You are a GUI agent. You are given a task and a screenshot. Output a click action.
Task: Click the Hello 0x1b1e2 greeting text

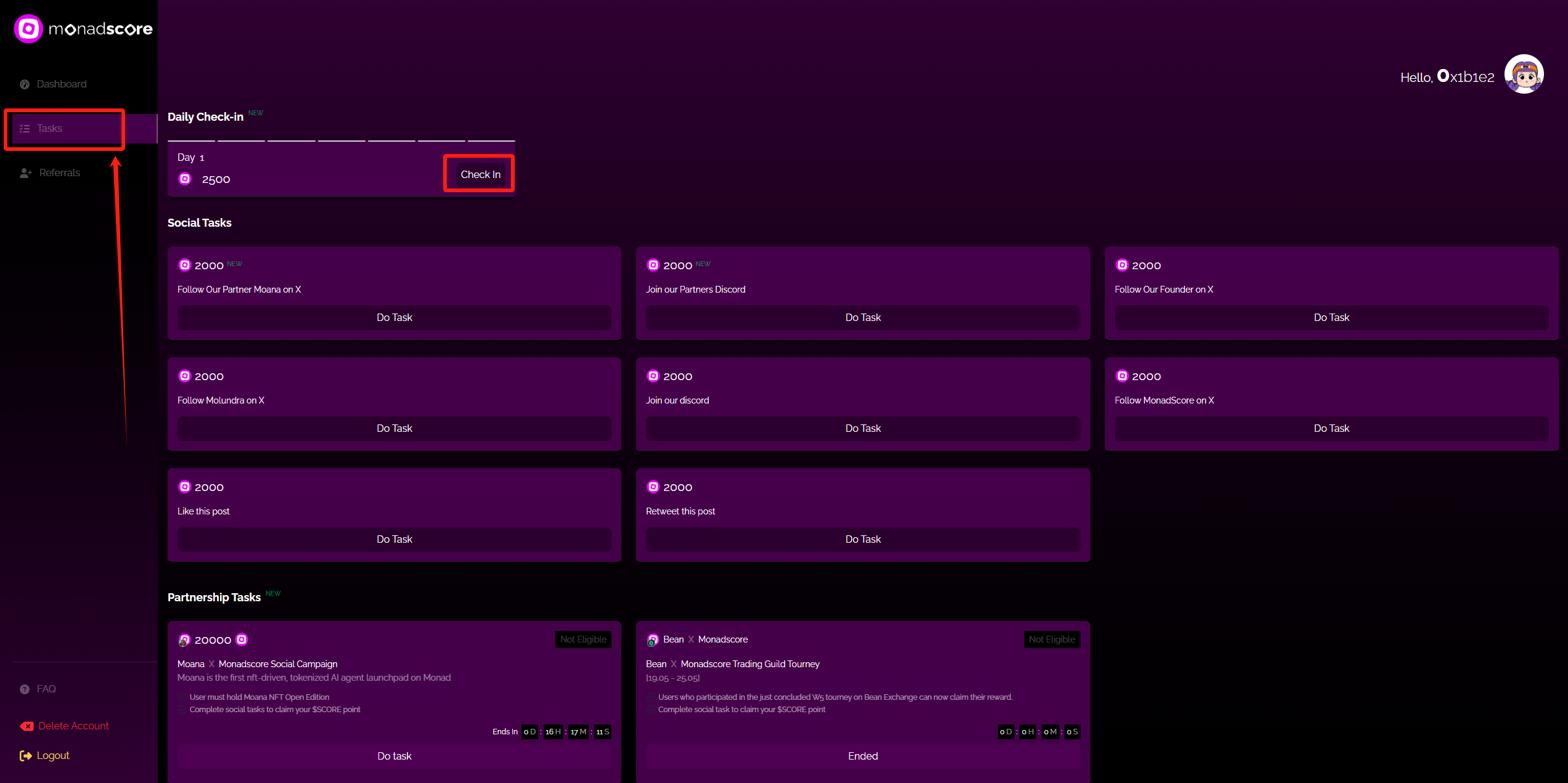1447,77
